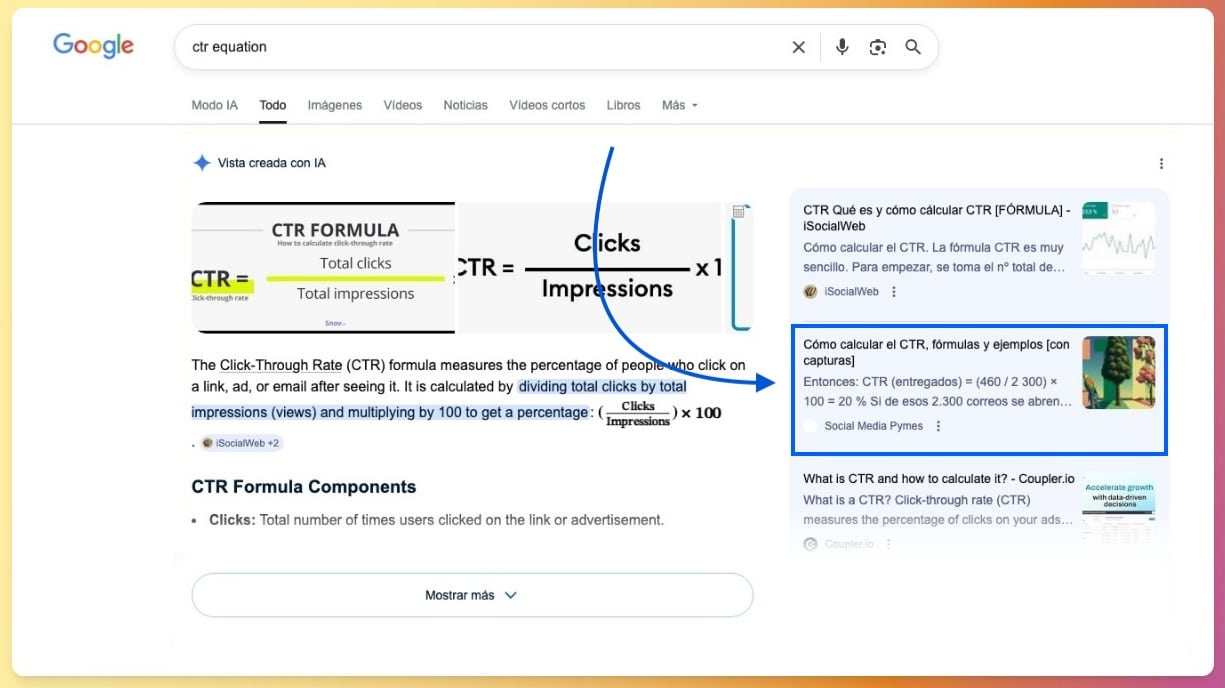Clear the search query with X icon

point(798,47)
